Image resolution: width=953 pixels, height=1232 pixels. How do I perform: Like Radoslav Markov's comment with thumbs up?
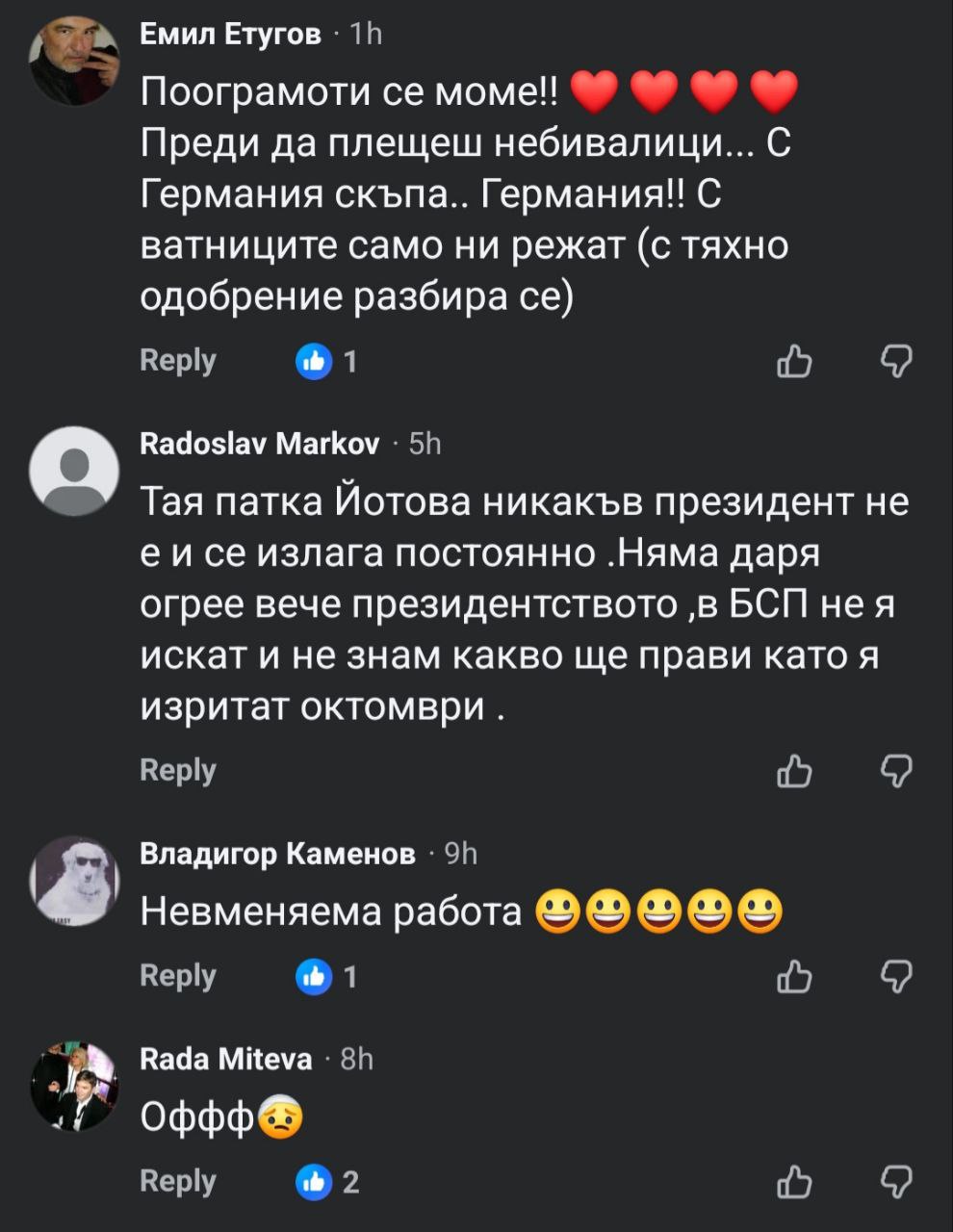794,771
